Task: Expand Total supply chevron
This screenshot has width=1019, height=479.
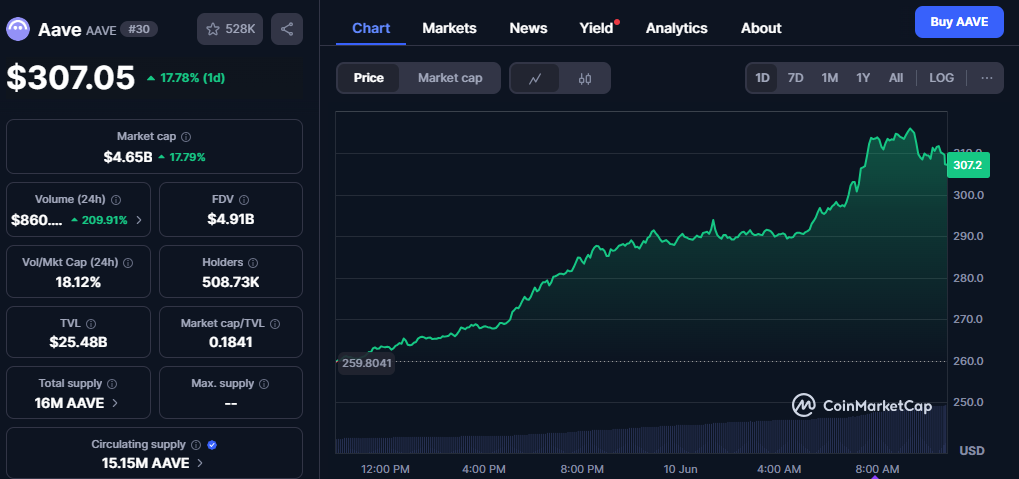Action: (115, 403)
